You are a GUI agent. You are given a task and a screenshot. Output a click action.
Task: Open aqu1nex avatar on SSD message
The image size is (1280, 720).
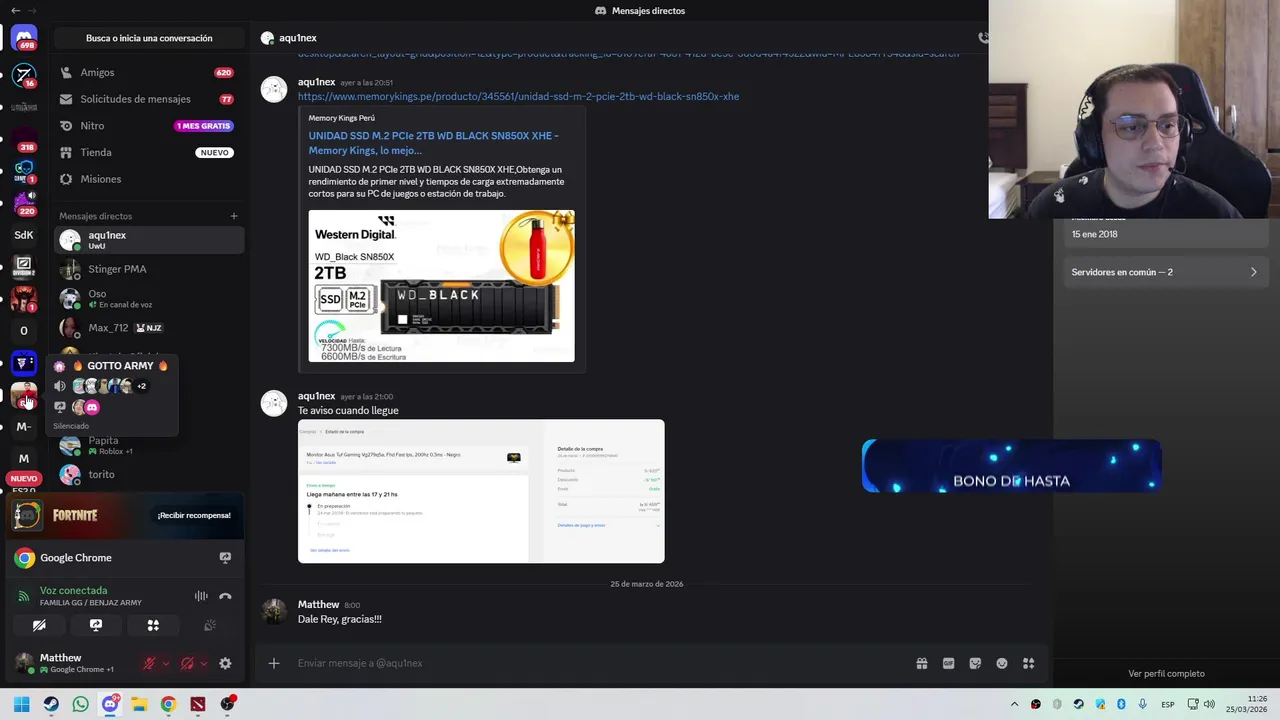(x=274, y=89)
